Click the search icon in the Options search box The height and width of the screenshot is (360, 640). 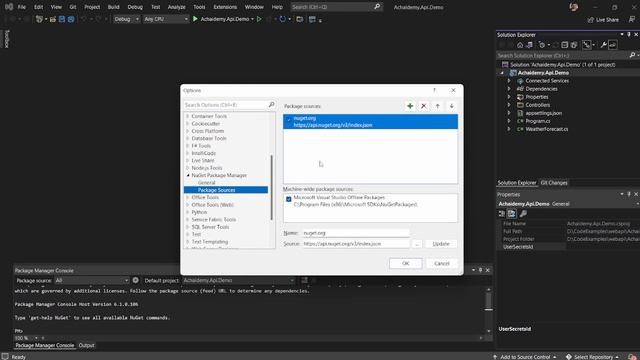point(271,105)
